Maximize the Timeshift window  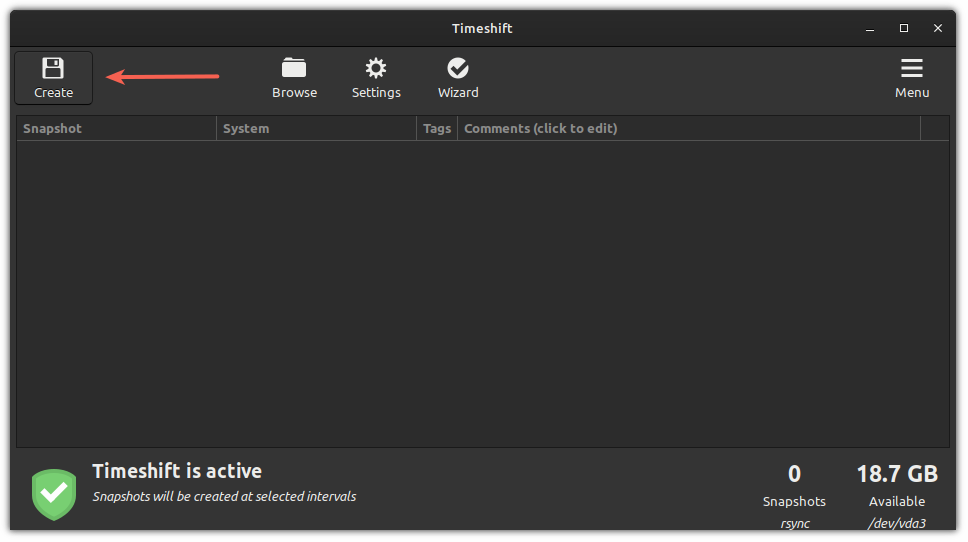pyautogui.click(x=904, y=28)
